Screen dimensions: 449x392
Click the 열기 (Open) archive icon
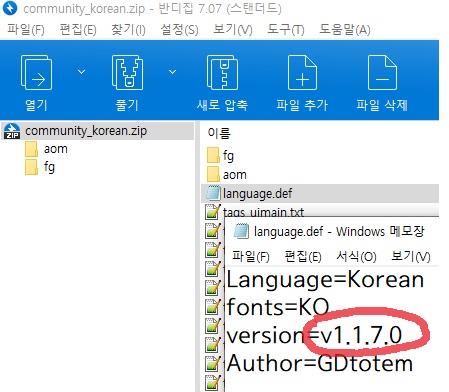pos(36,73)
